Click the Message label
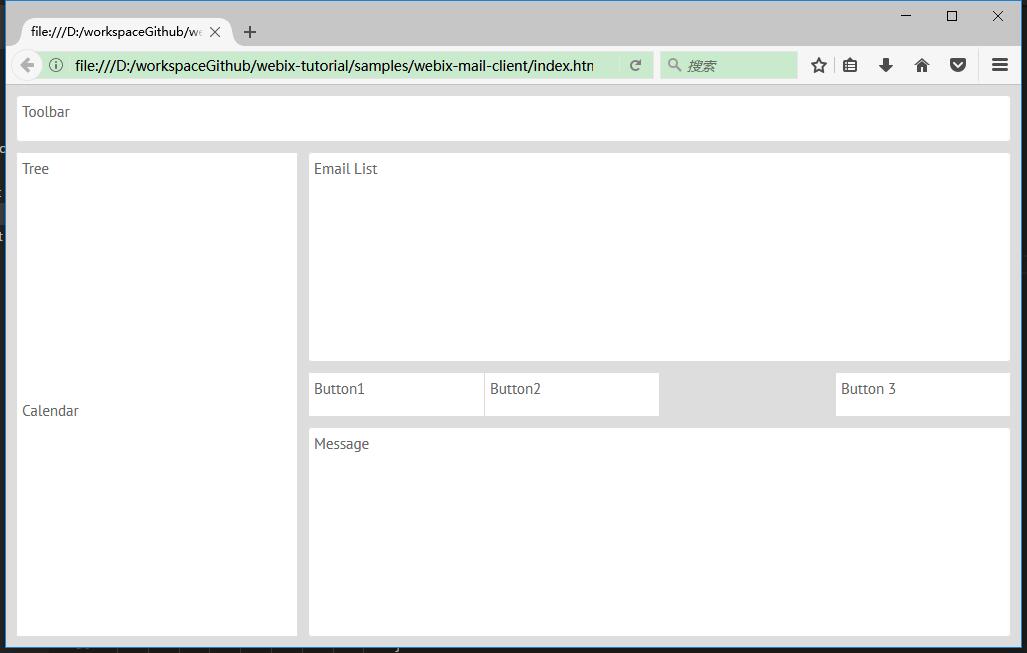The width and height of the screenshot is (1027, 653). click(x=341, y=444)
